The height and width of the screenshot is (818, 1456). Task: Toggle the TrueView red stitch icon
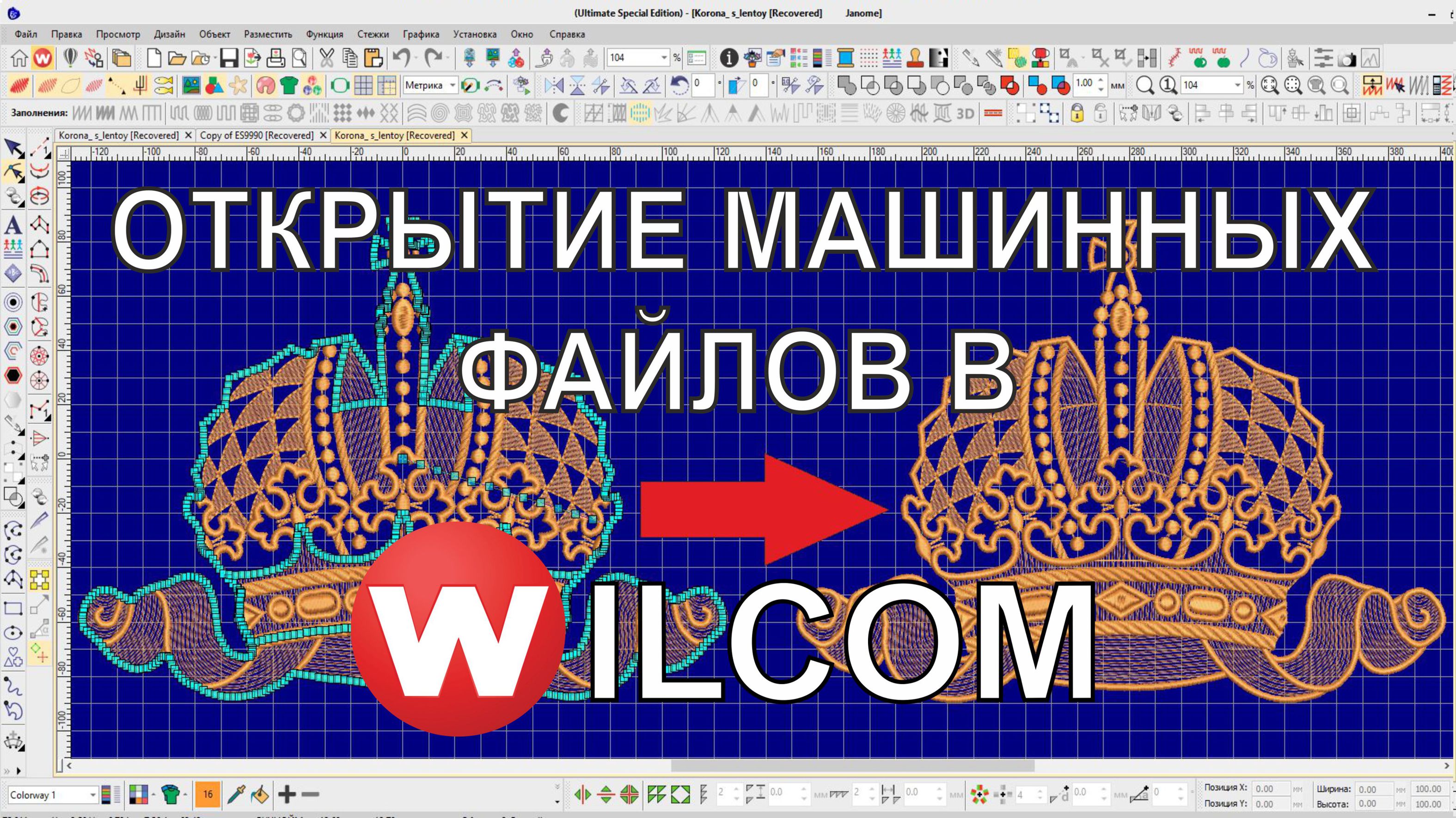(x=19, y=85)
